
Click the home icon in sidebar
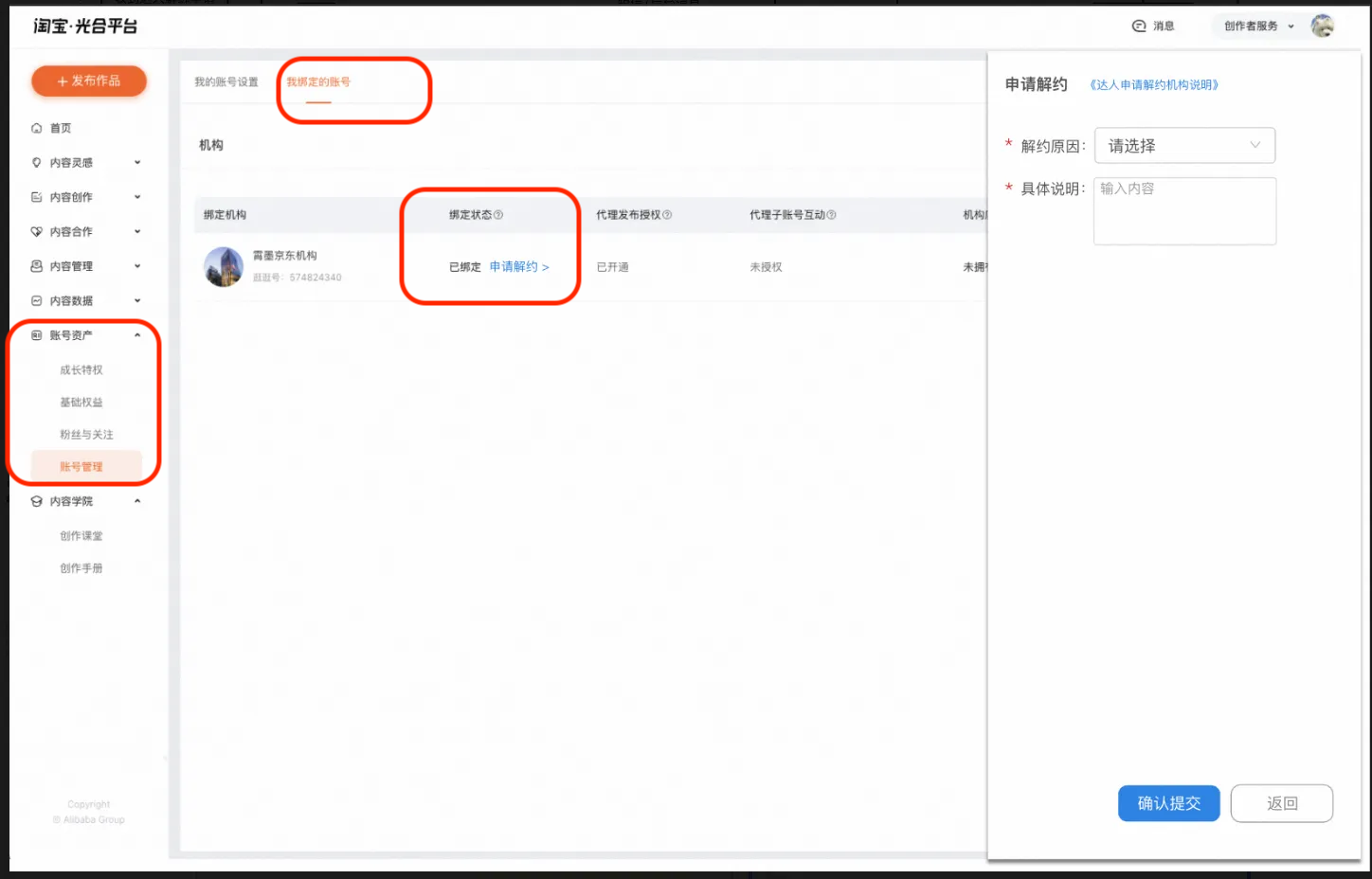(x=37, y=128)
